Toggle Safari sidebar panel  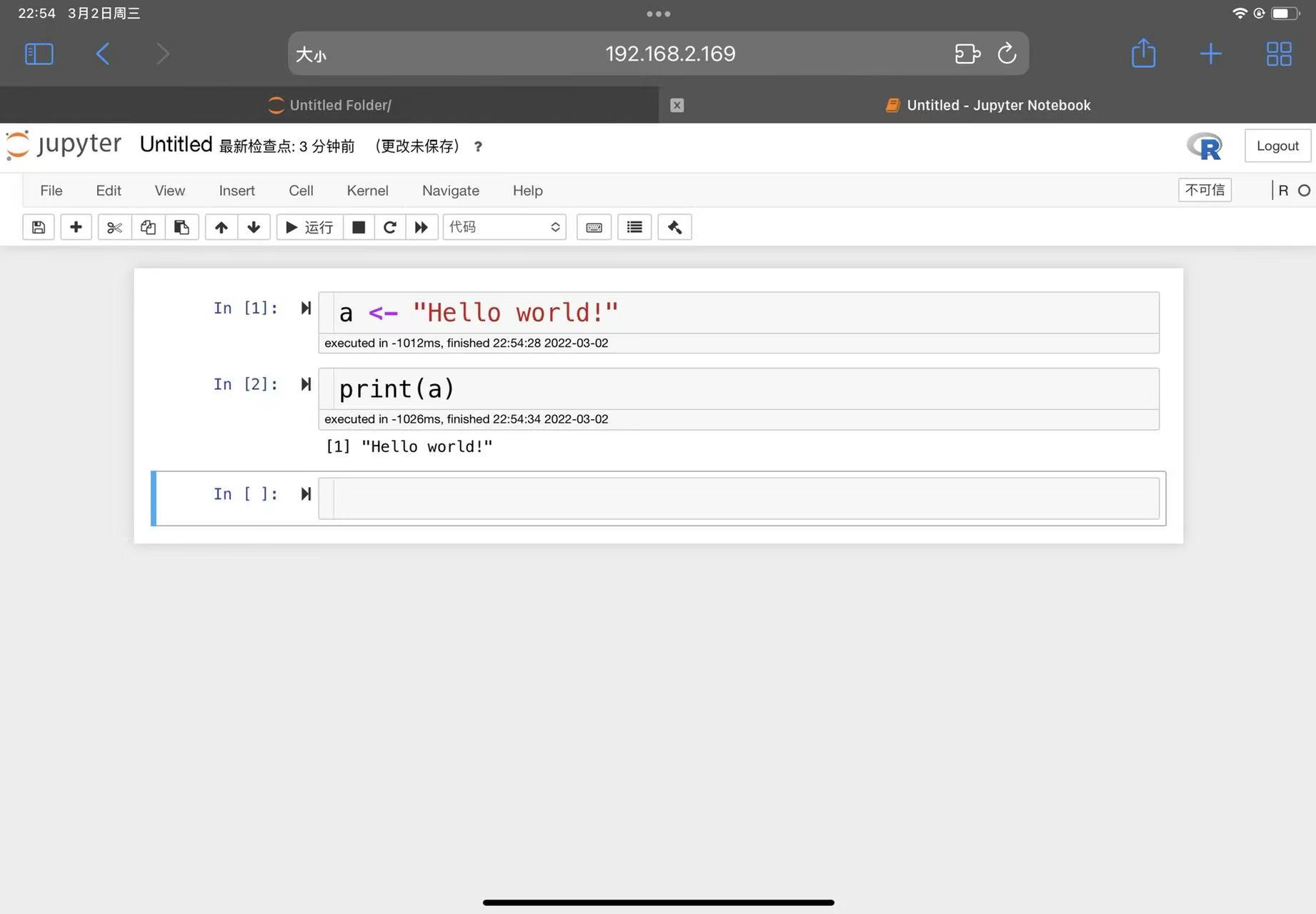pyautogui.click(x=39, y=54)
